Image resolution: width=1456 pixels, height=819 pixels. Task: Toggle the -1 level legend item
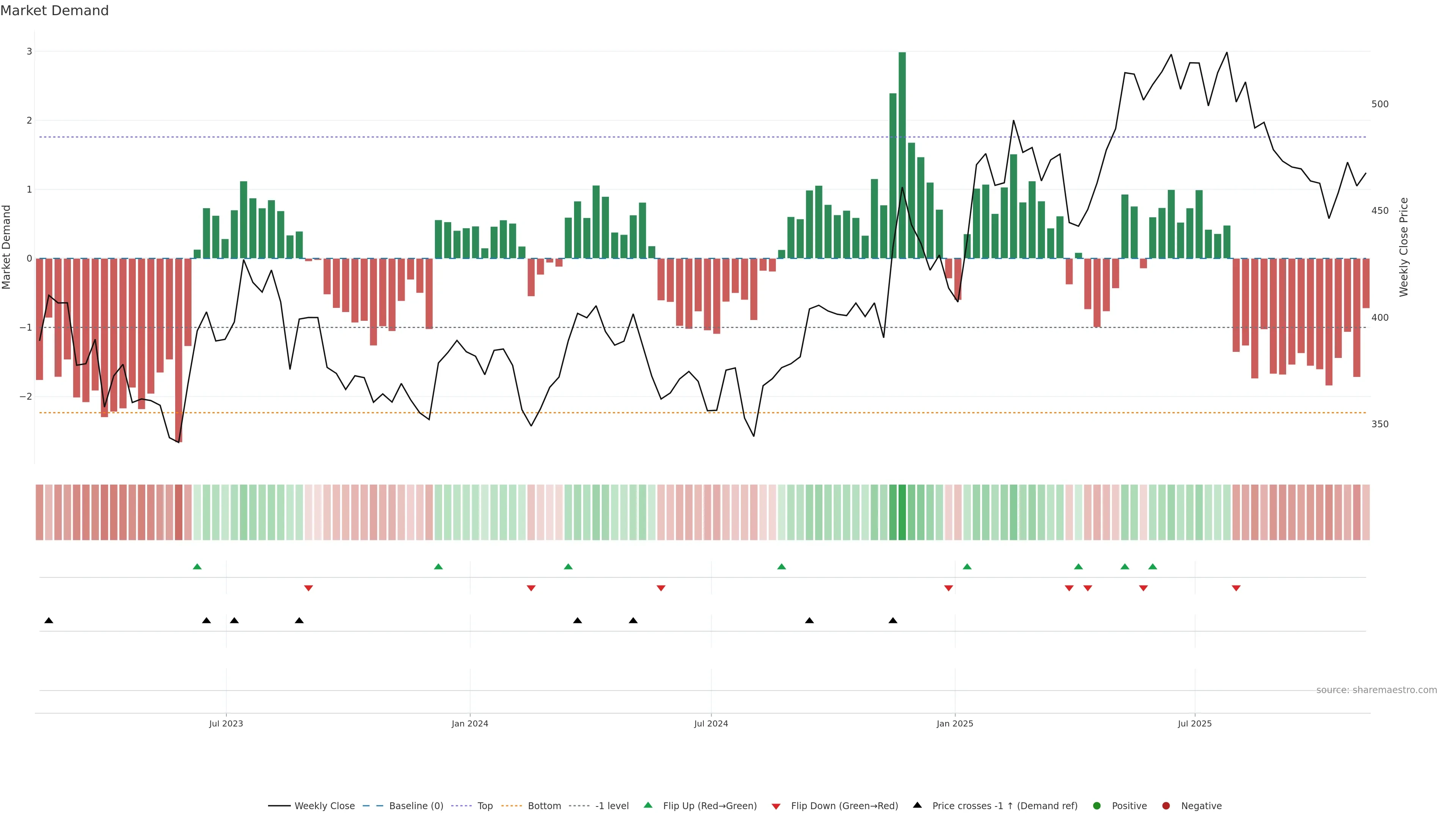tap(612, 805)
